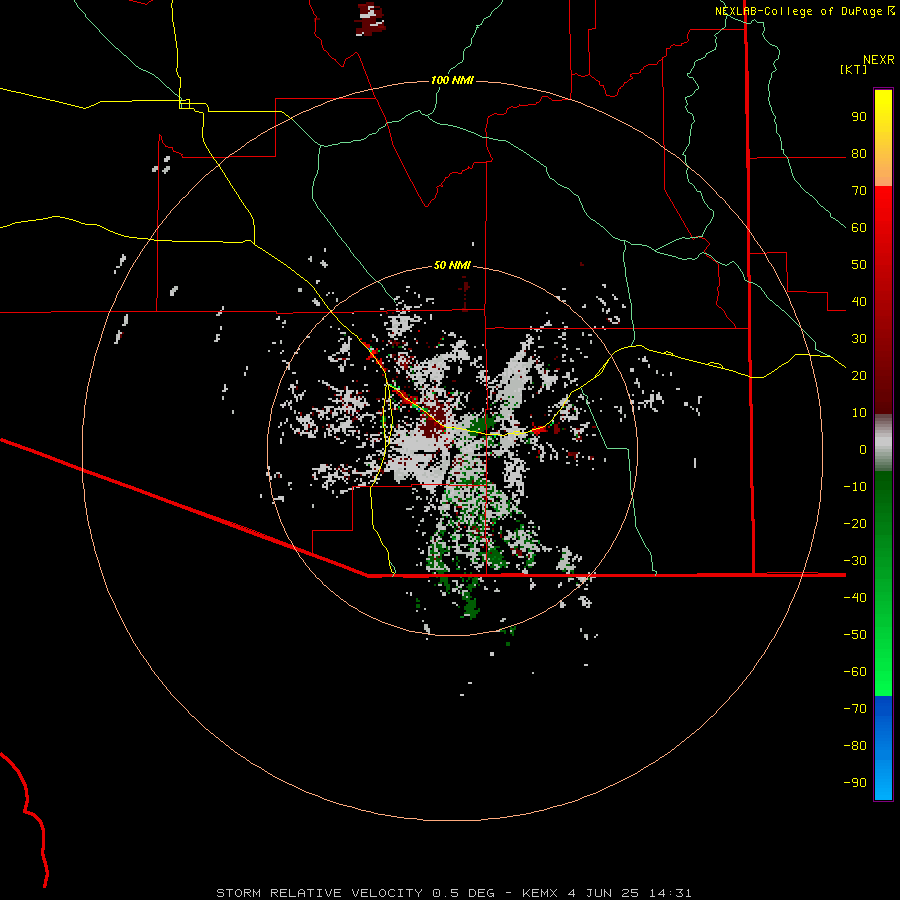
Task: Click the blue bottom segment of color bar
Action: click(x=883, y=748)
